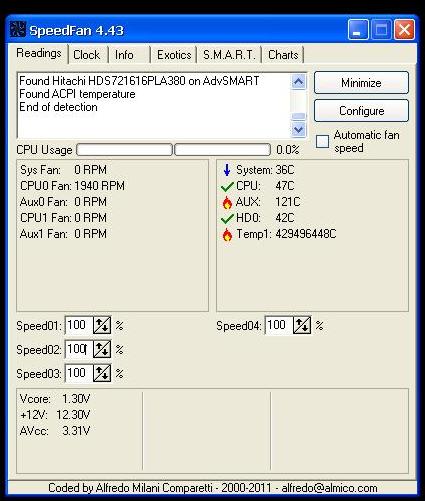Open the Charts tab
The image size is (425, 501).
coord(283,55)
